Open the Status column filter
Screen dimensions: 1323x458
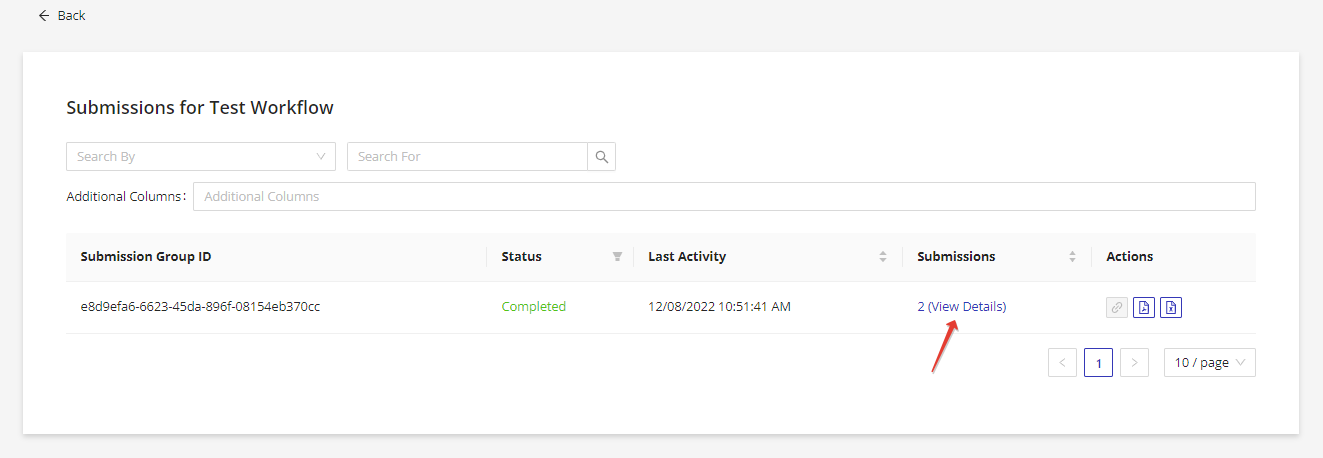point(617,257)
